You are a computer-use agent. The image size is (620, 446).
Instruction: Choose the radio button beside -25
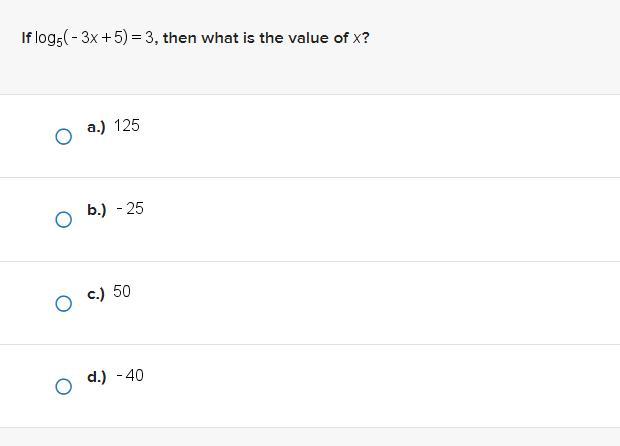64,219
